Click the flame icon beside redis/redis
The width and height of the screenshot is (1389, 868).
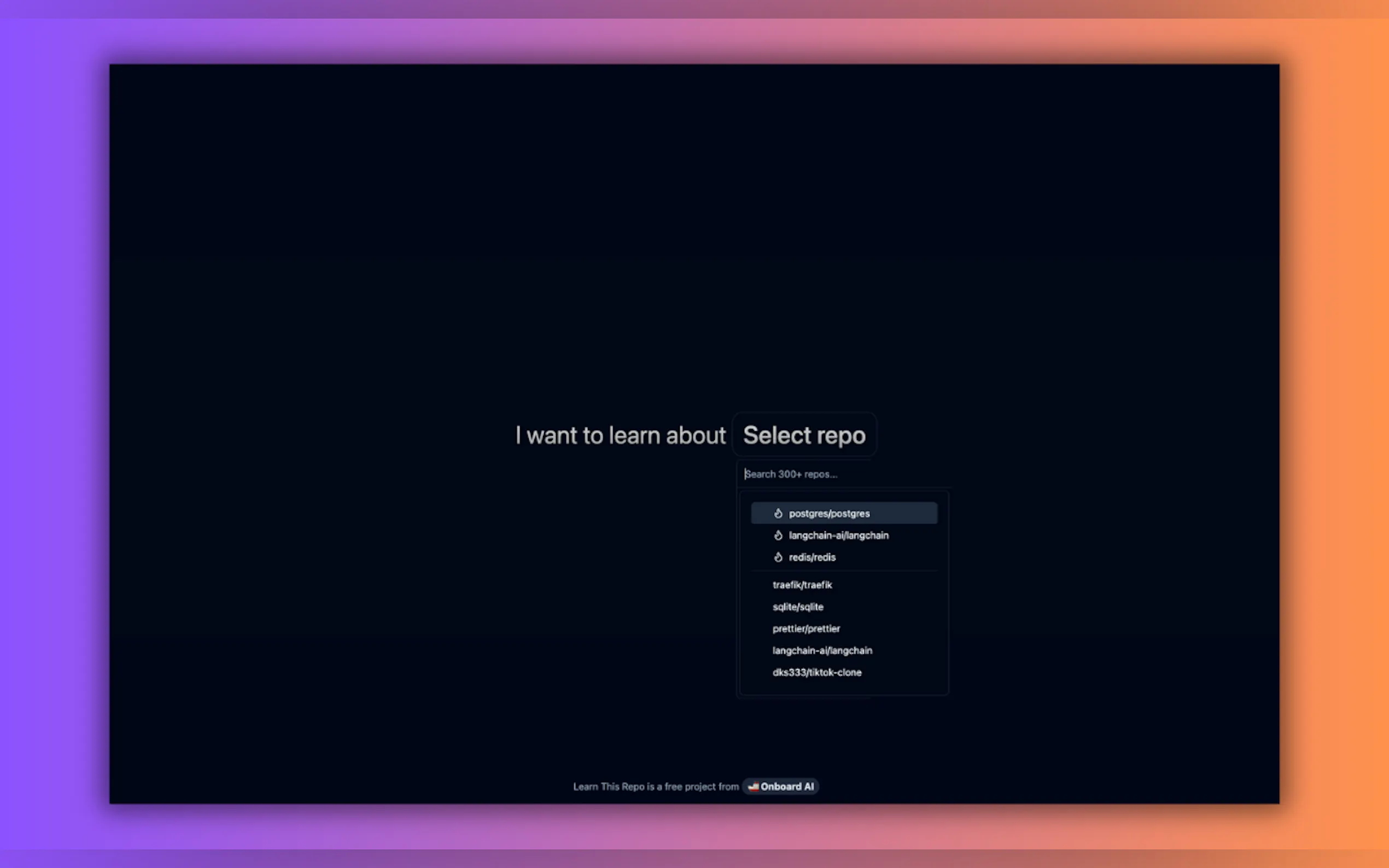tap(778, 557)
